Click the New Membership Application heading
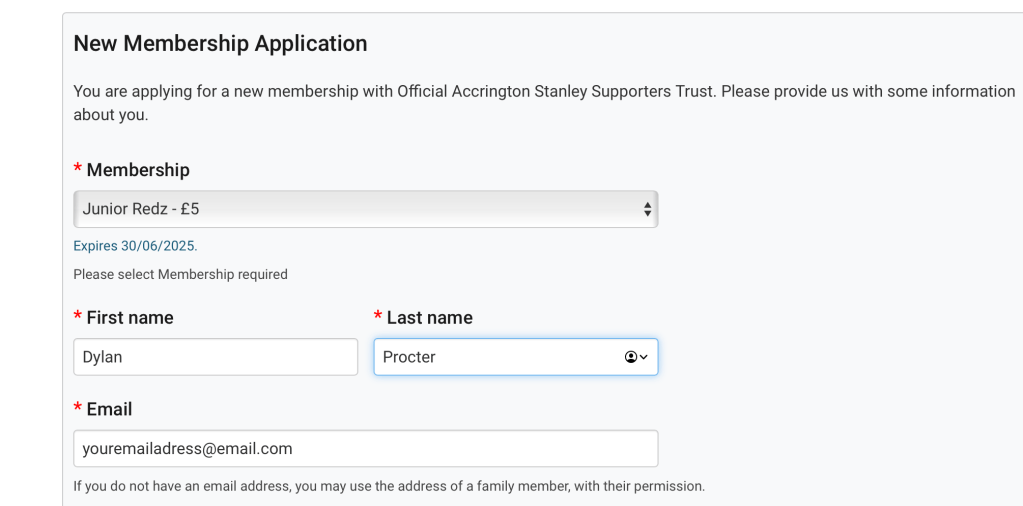Screen dimensions: 1023x506 pyautogui.click(x=220, y=44)
